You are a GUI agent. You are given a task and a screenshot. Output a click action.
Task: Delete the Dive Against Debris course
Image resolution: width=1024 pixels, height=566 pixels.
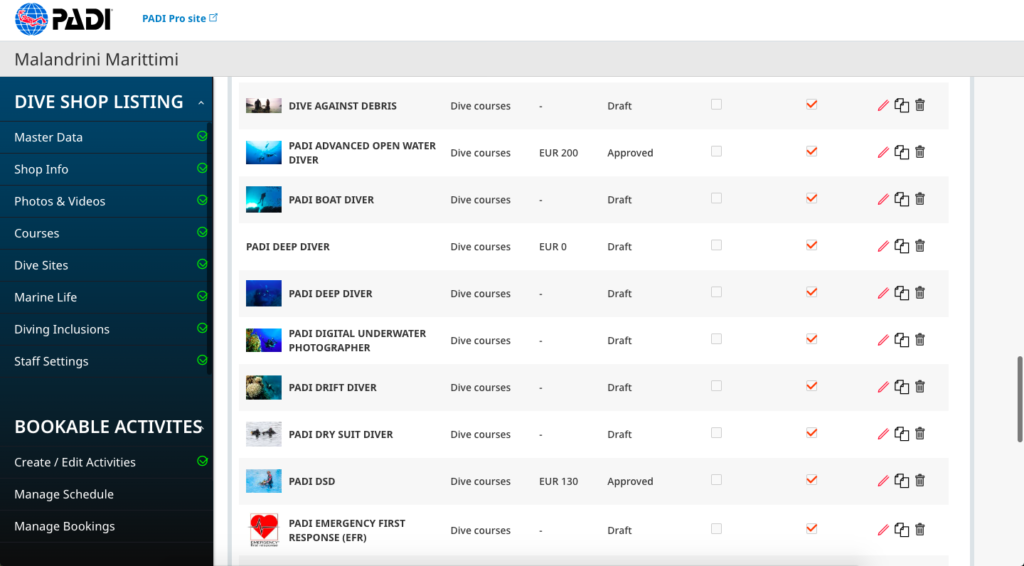tap(920, 105)
